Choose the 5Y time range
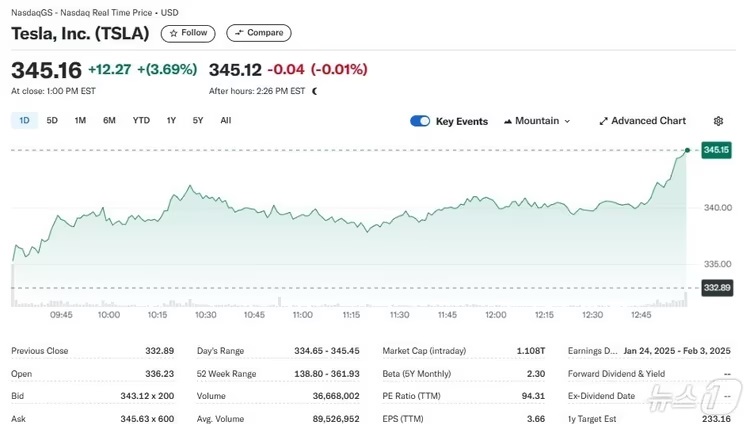 [198, 120]
